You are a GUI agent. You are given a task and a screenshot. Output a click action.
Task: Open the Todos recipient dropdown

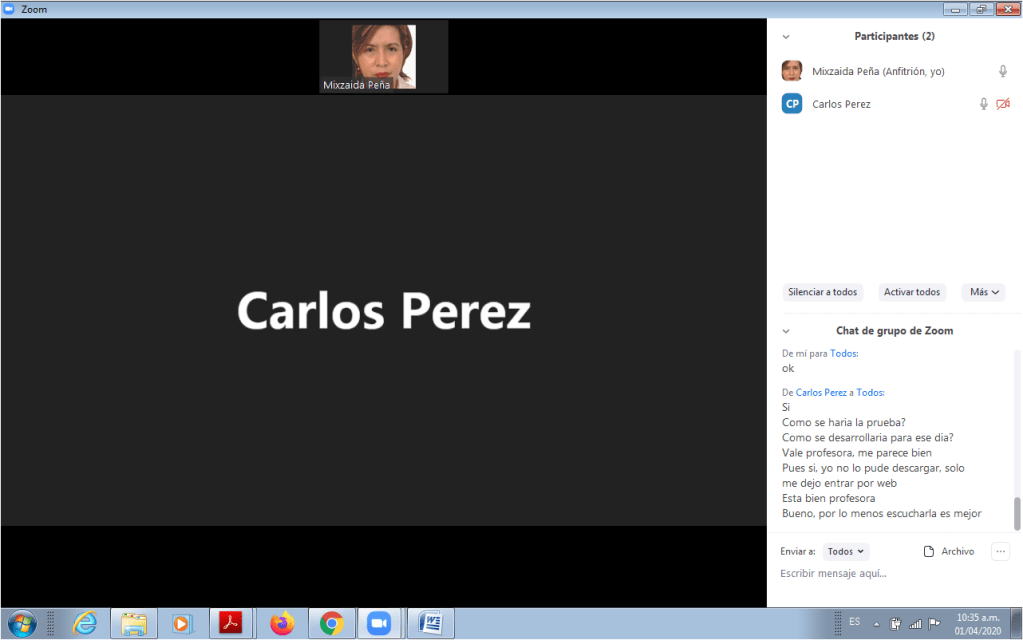[x=847, y=551]
